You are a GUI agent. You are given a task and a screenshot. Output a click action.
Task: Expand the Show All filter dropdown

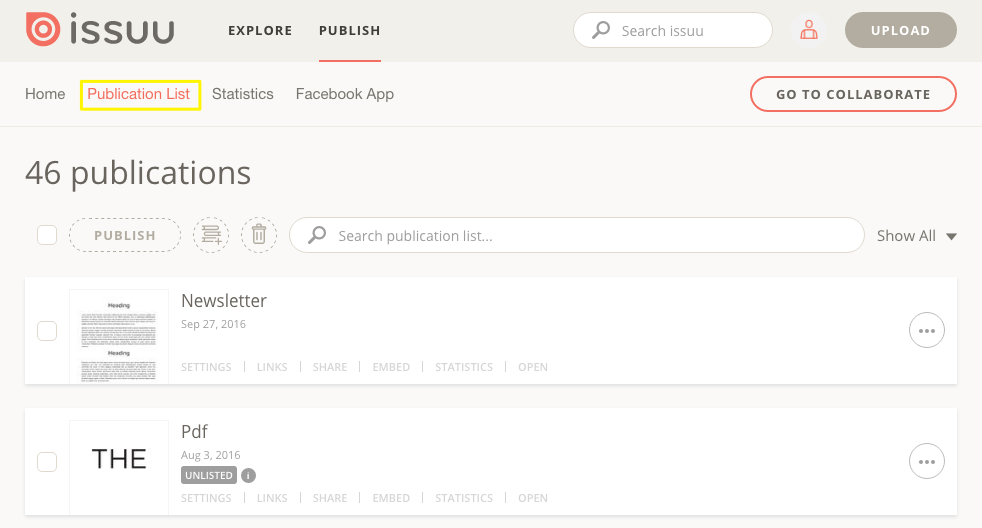click(916, 236)
